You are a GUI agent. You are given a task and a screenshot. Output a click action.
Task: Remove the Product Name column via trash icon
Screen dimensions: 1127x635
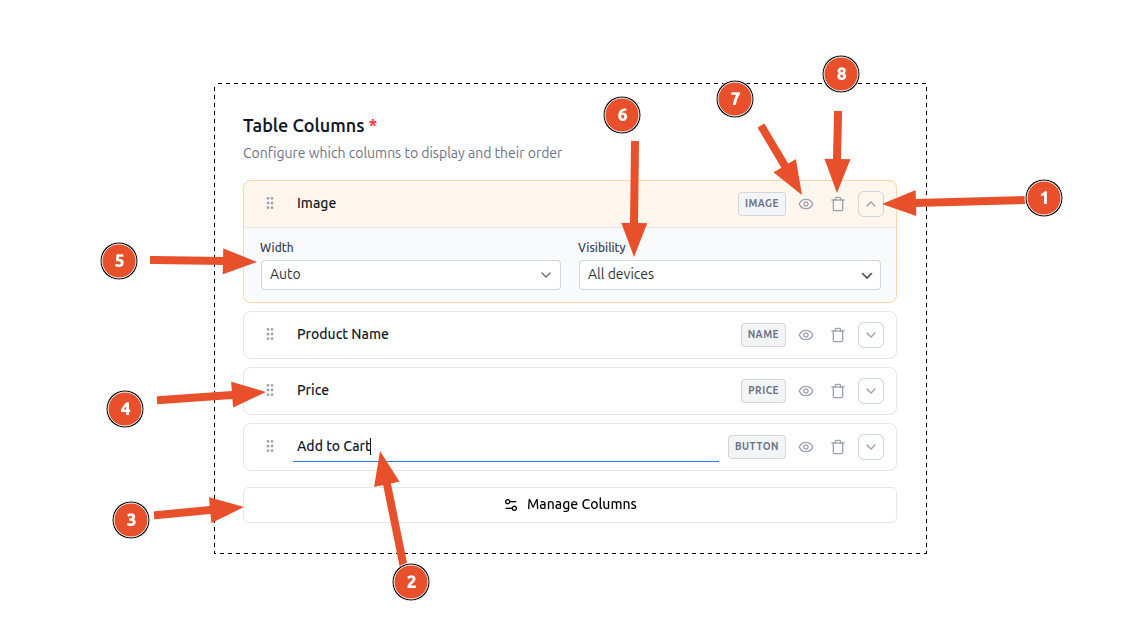pos(838,334)
